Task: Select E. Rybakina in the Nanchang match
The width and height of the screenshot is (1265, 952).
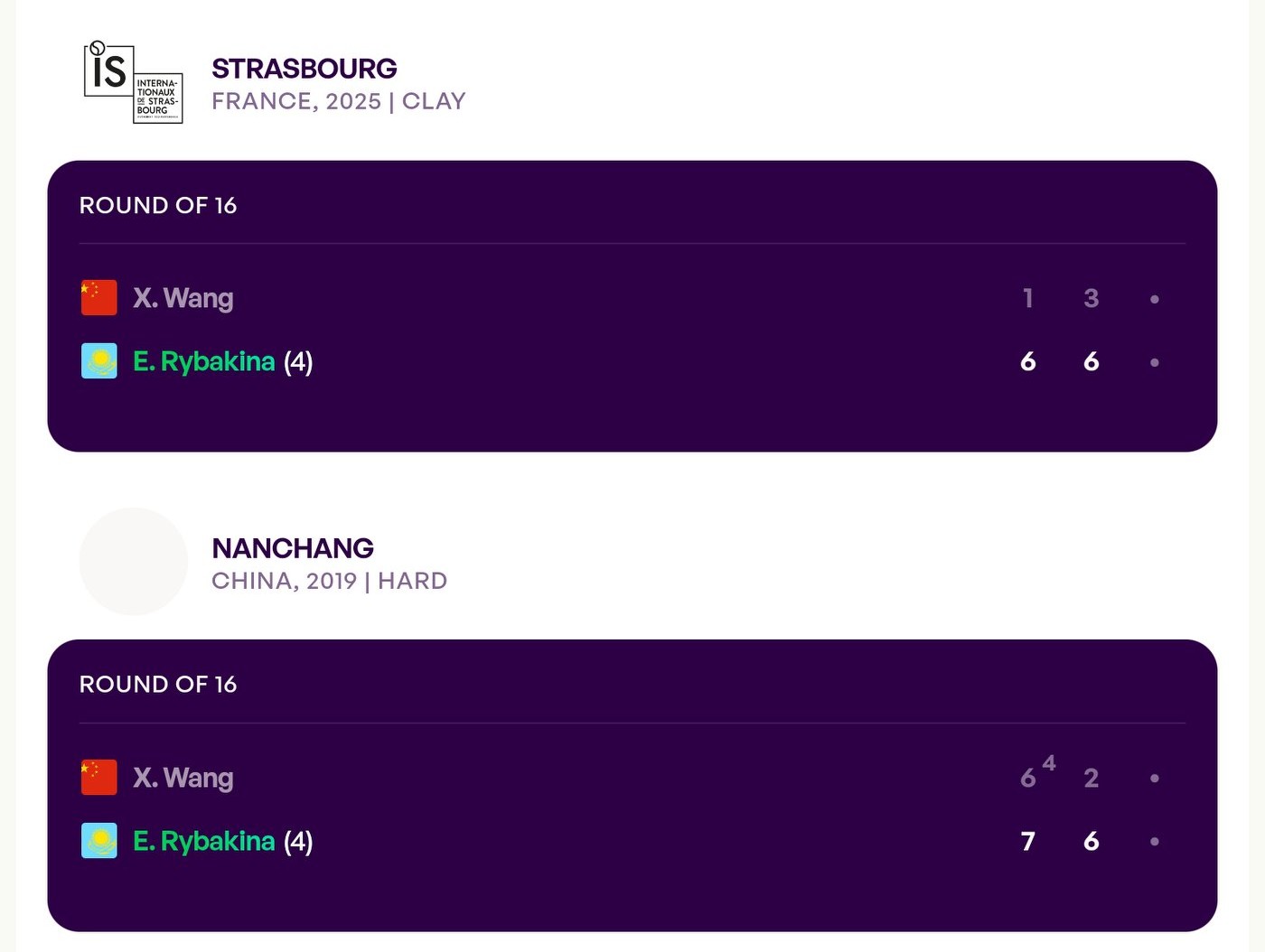Action: tap(204, 841)
